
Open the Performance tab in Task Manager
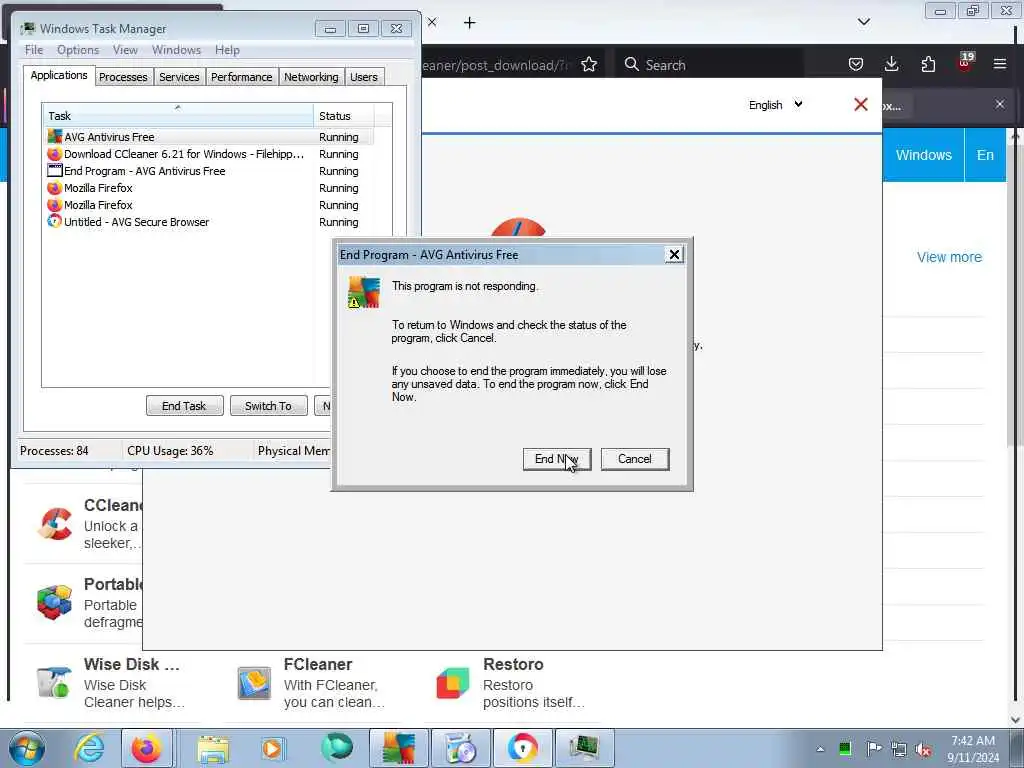tap(242, 77)
